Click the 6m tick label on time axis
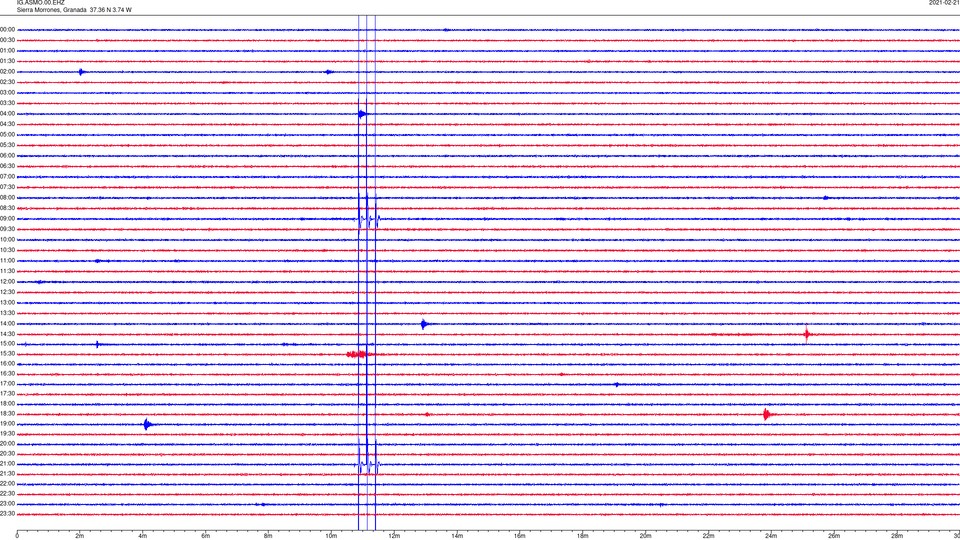 click(205, 536)
